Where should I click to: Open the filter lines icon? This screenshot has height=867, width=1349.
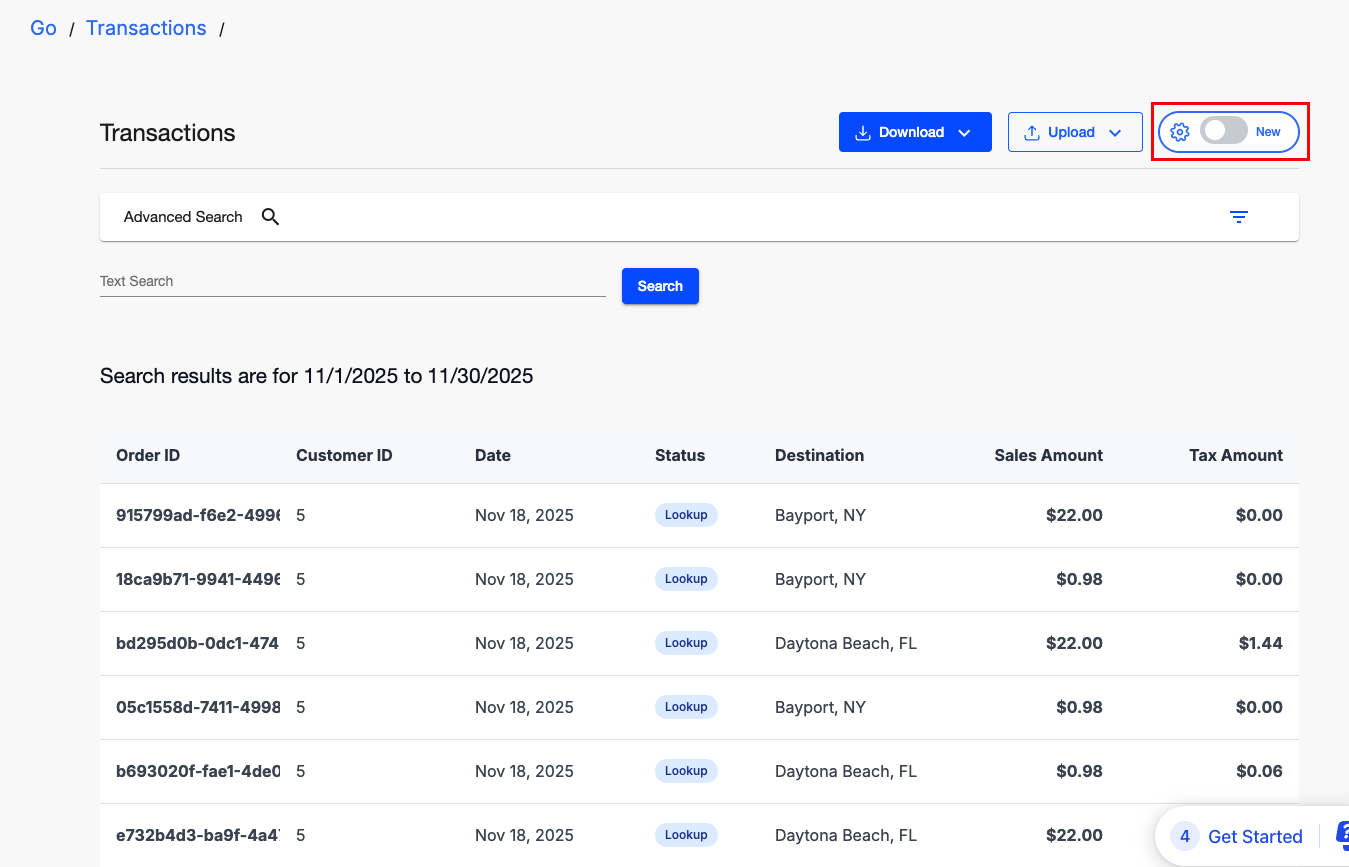pyautogui.click(x=1238, y=217)
